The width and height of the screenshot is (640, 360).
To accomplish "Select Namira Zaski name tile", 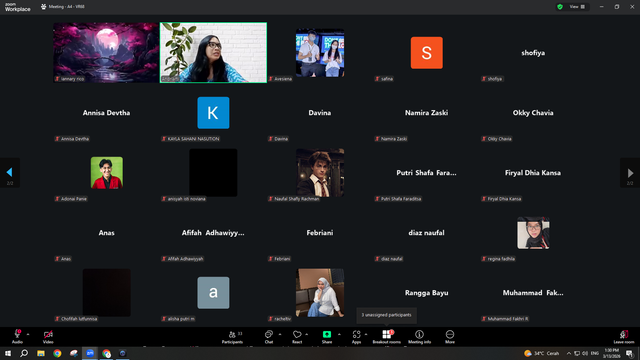I will click(x=427, y=113).
